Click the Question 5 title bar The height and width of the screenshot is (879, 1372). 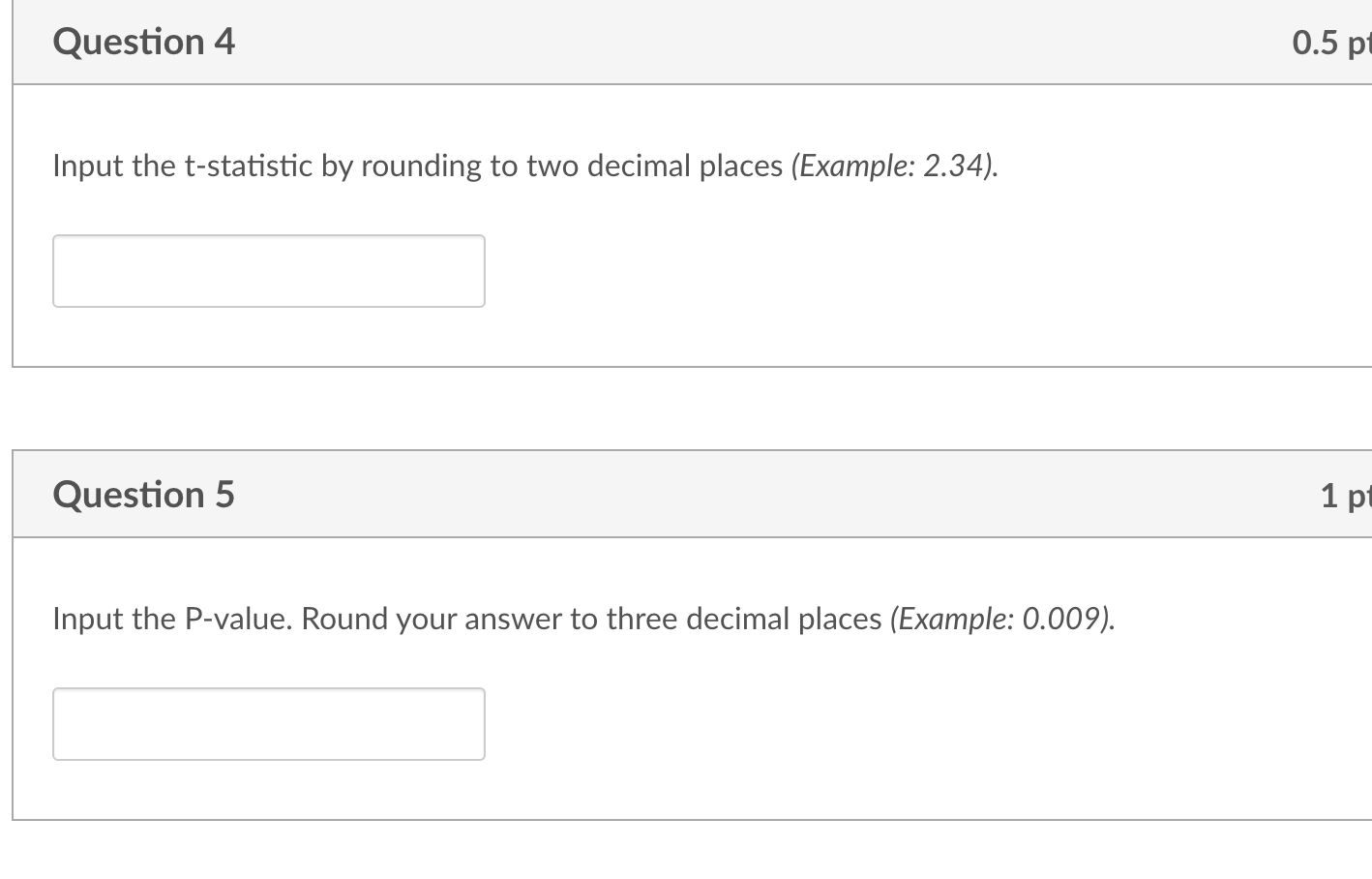click(x=677, y=495)
